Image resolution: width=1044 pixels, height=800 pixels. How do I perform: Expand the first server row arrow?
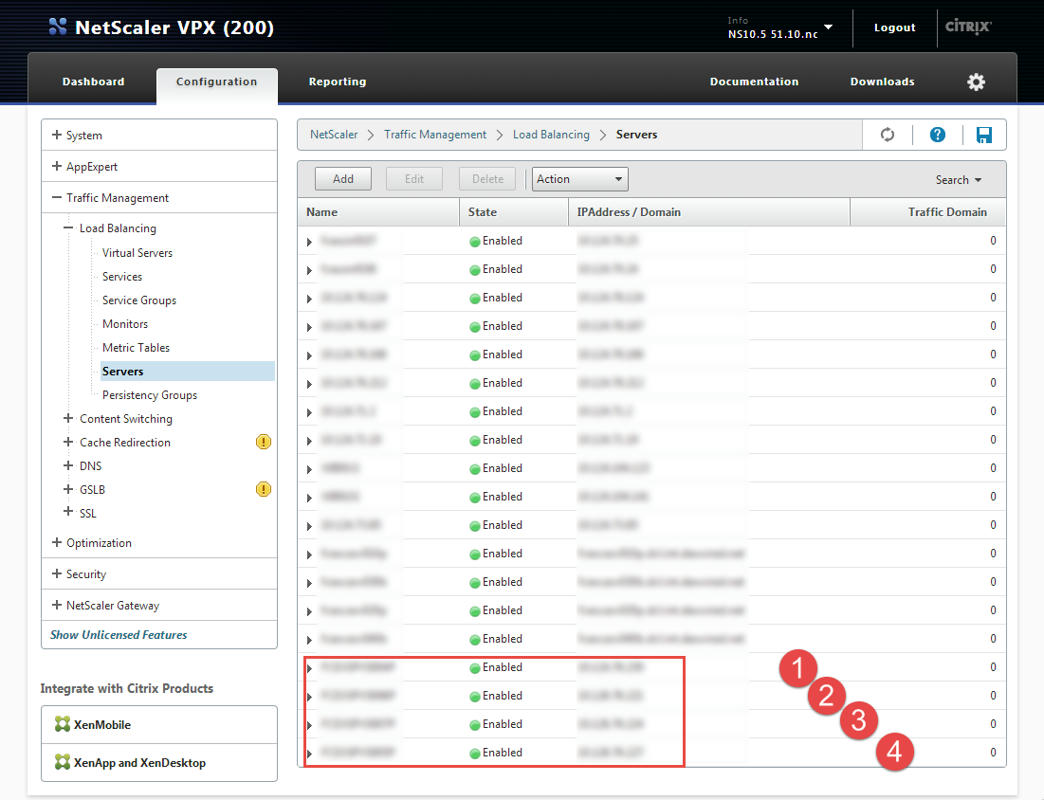(x=309, y=242)
